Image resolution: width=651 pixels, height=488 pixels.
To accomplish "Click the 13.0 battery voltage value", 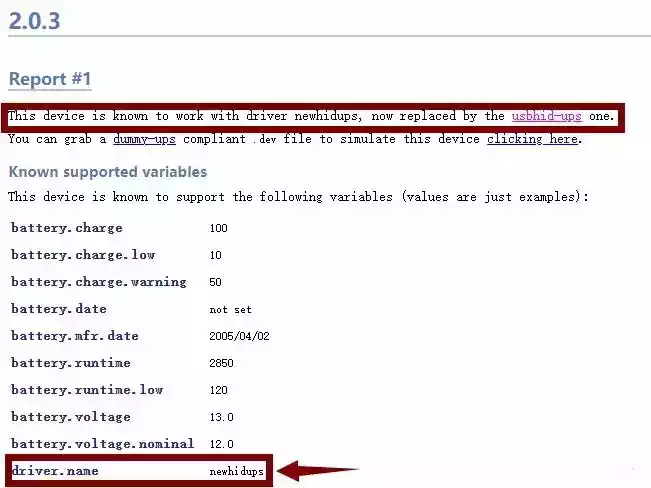I will tap(221, 417).
